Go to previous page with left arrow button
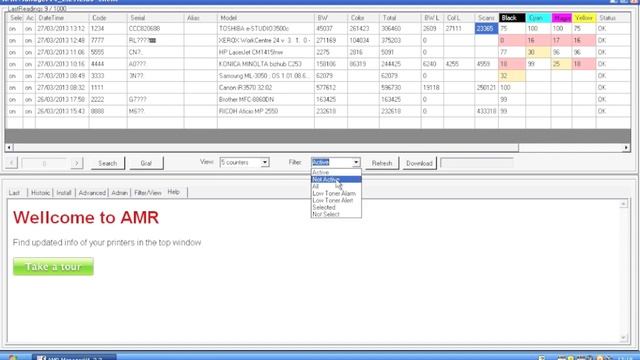 pos(11,163)
